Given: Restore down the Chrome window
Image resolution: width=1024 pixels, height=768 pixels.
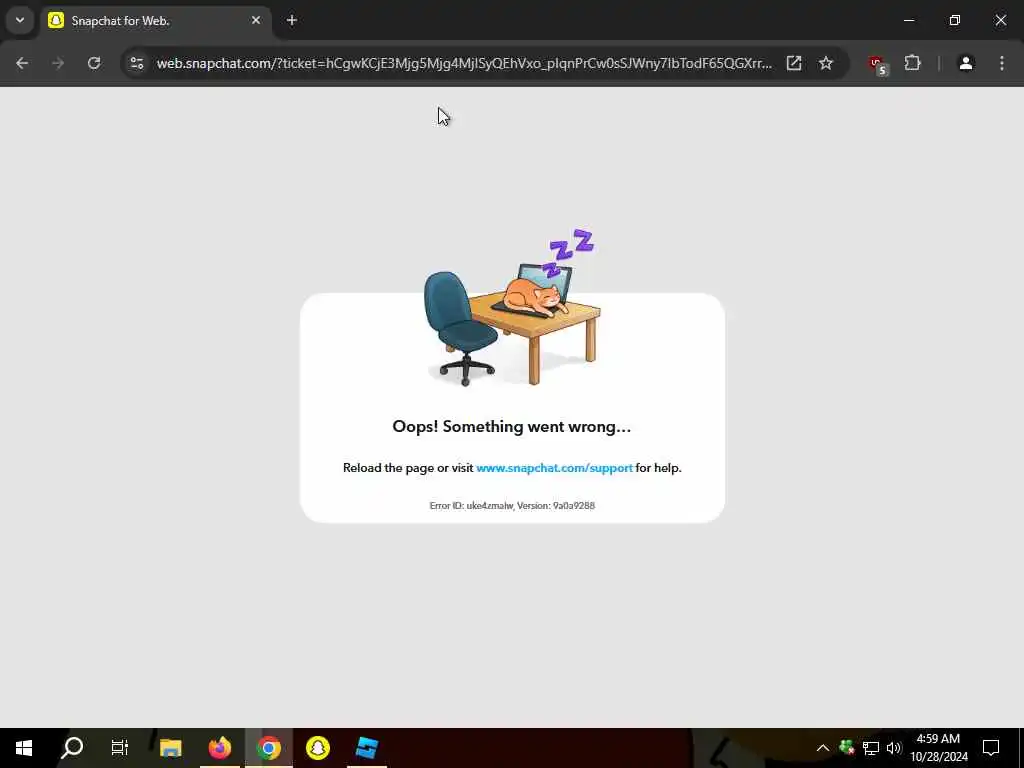Looking at the screenshot, I should pos(955,20).
